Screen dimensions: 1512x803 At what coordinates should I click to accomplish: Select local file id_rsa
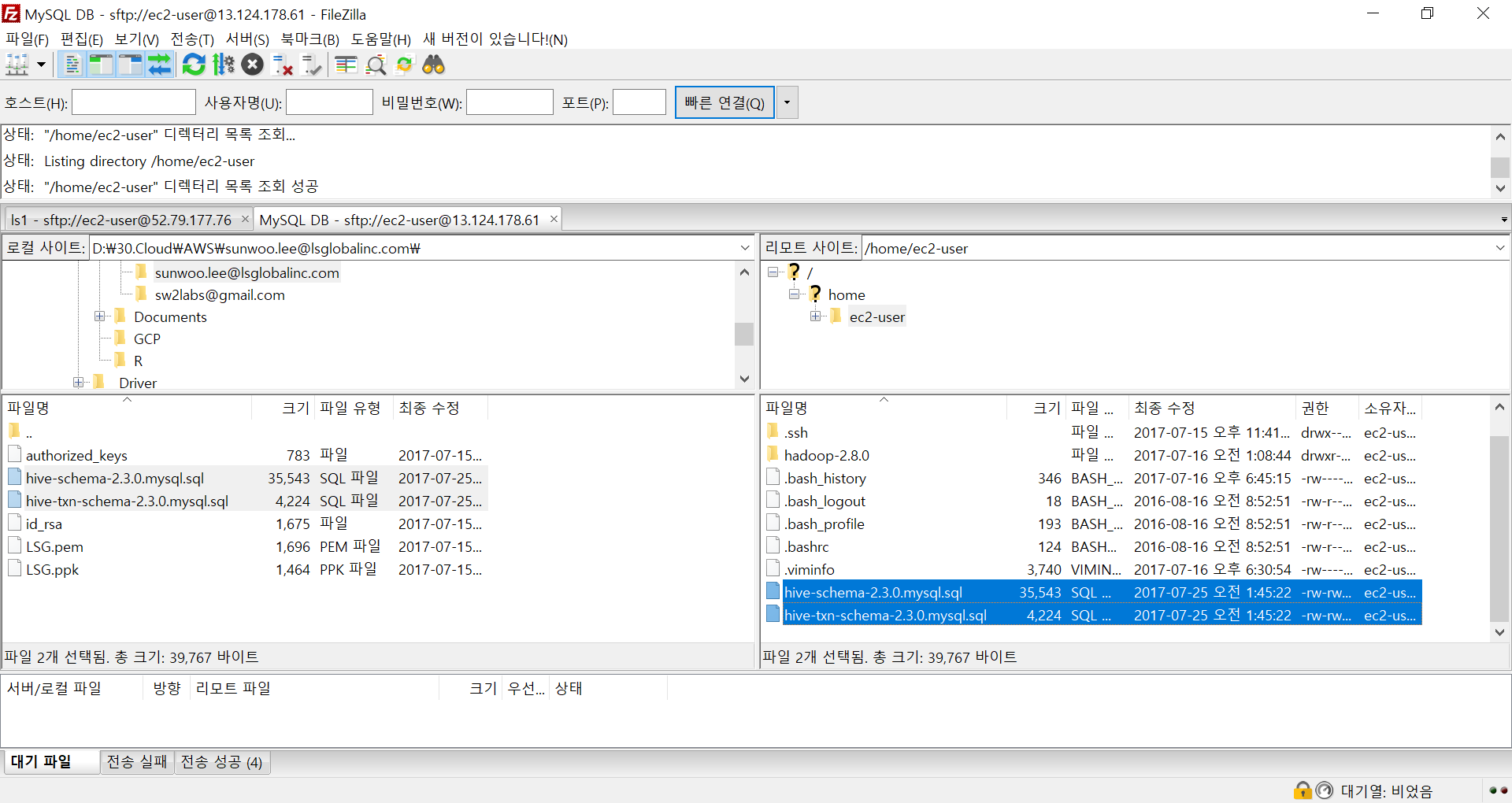(x=44, y=524)
